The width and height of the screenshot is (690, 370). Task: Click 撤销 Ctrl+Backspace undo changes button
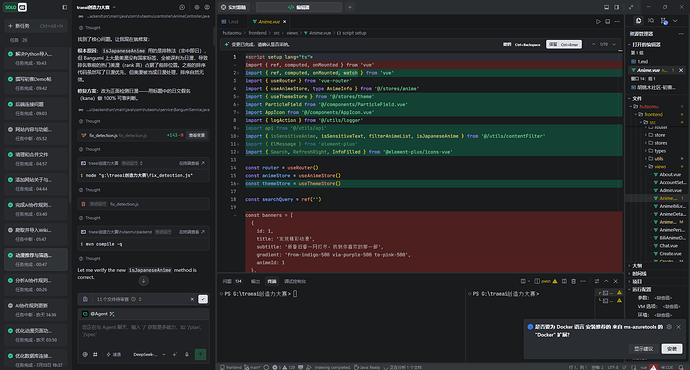click(521, 44)
